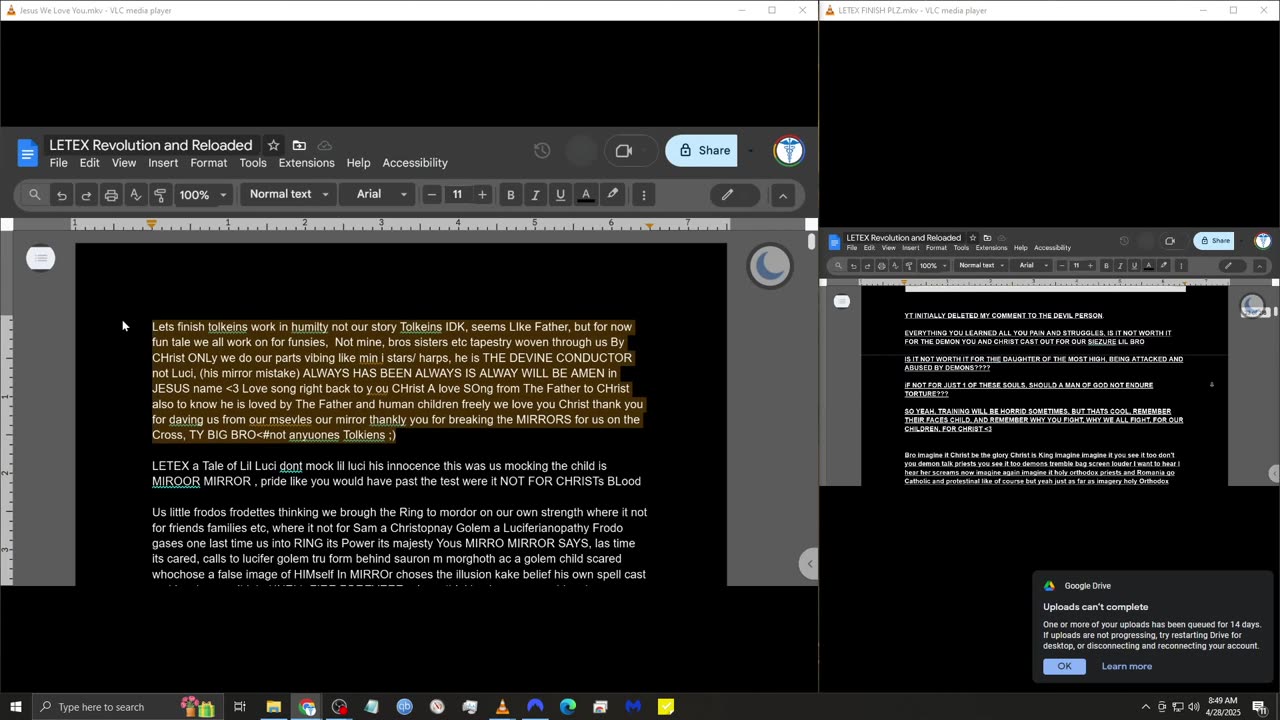Toggle italic formatting in left Docs toolbar
This screenshot has height=720, width=1280.
[536, 195]
